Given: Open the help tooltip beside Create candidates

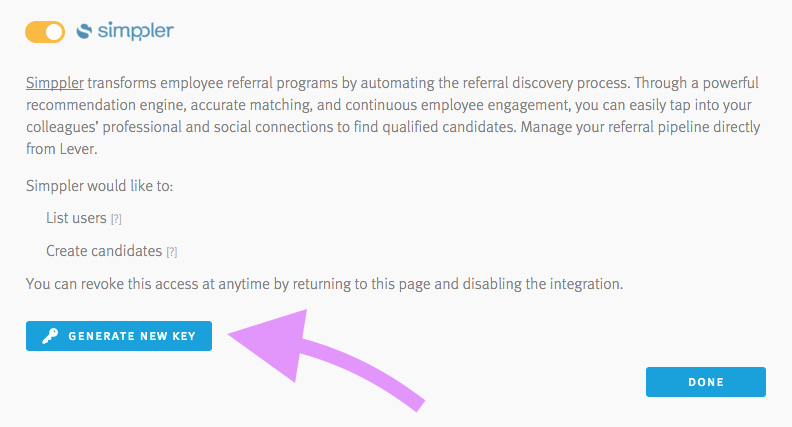Looking at the screenshot, I should click(172, 252).
